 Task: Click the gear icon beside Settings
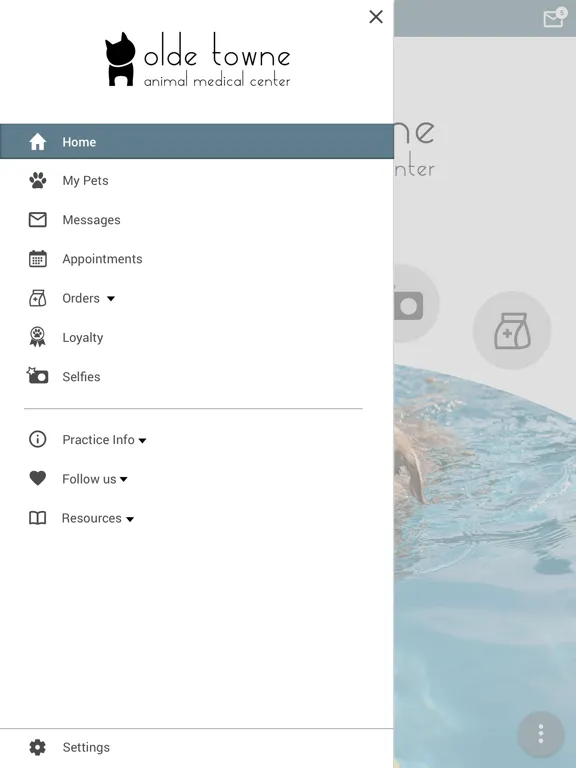coord(38,747)
